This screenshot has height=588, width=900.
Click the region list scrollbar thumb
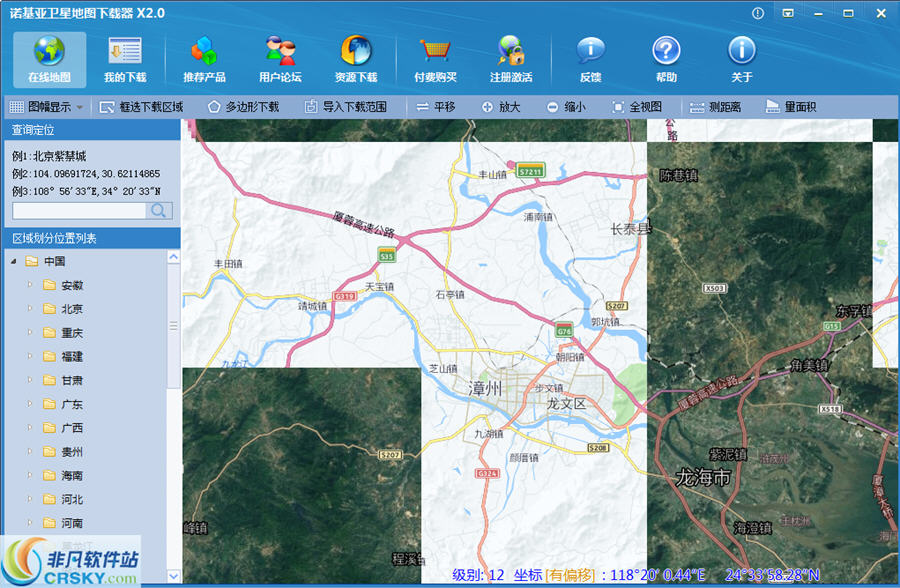pyautogui.click(x=173, y=326)
